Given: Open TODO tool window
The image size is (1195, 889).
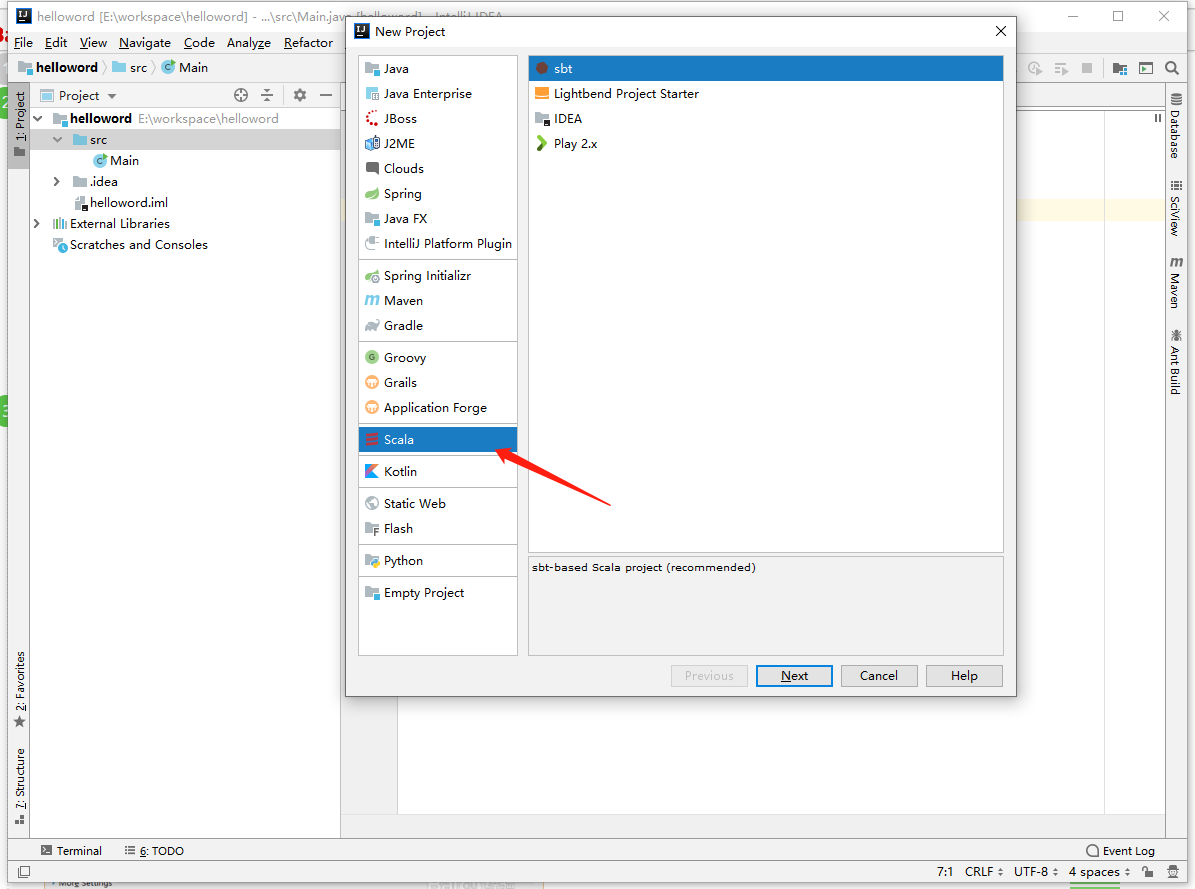Looking at the screenshot, I should (155, 851).
